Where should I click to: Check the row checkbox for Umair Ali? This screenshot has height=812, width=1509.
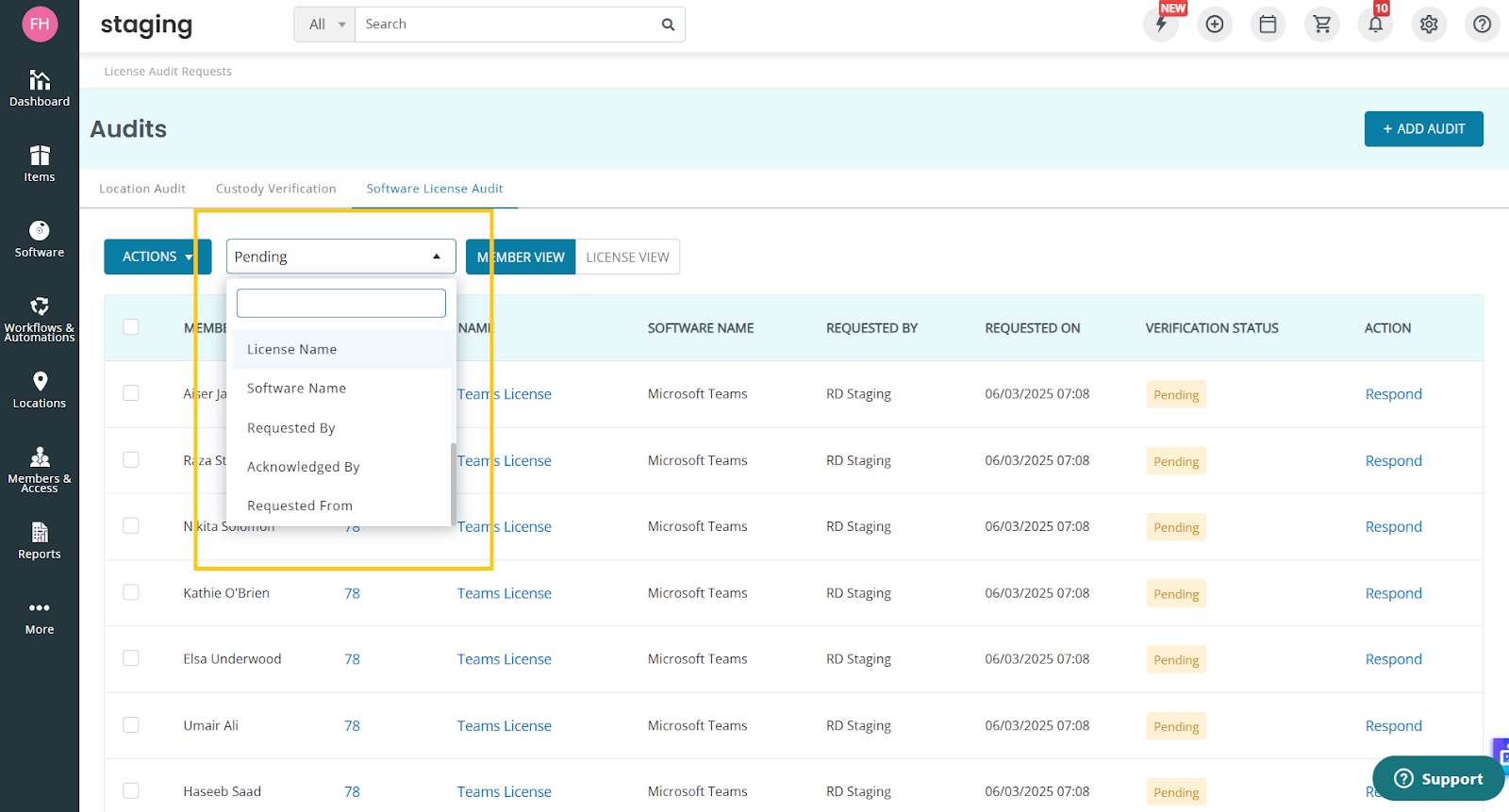[131, 725]
